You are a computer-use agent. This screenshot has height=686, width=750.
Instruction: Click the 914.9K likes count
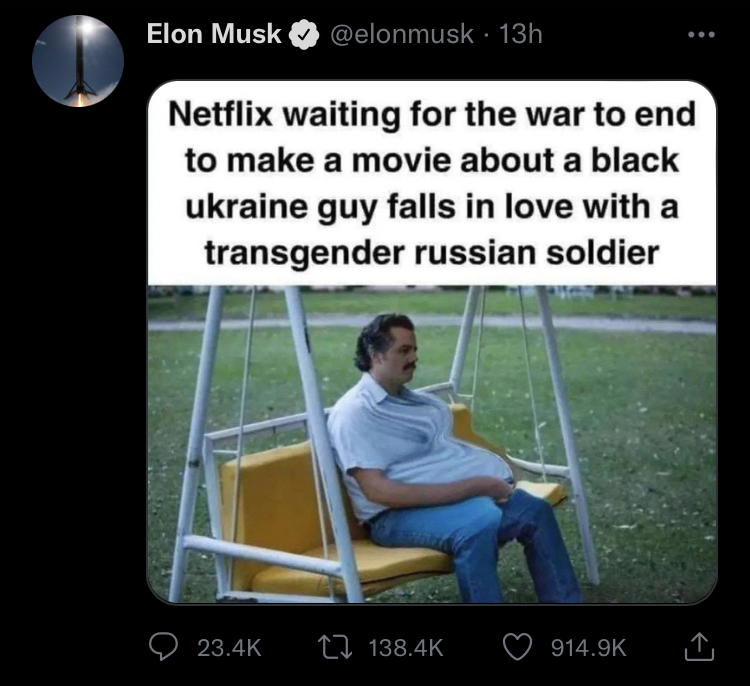click(588, 648)
